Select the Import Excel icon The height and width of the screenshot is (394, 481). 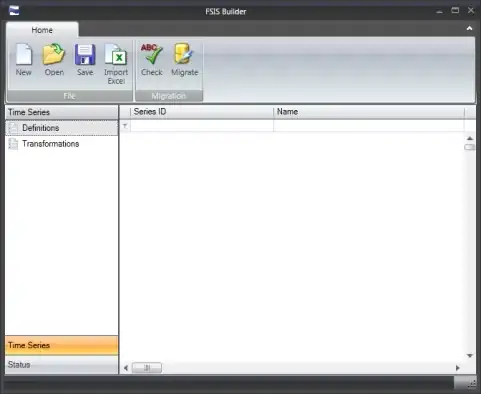click(115, 54)
